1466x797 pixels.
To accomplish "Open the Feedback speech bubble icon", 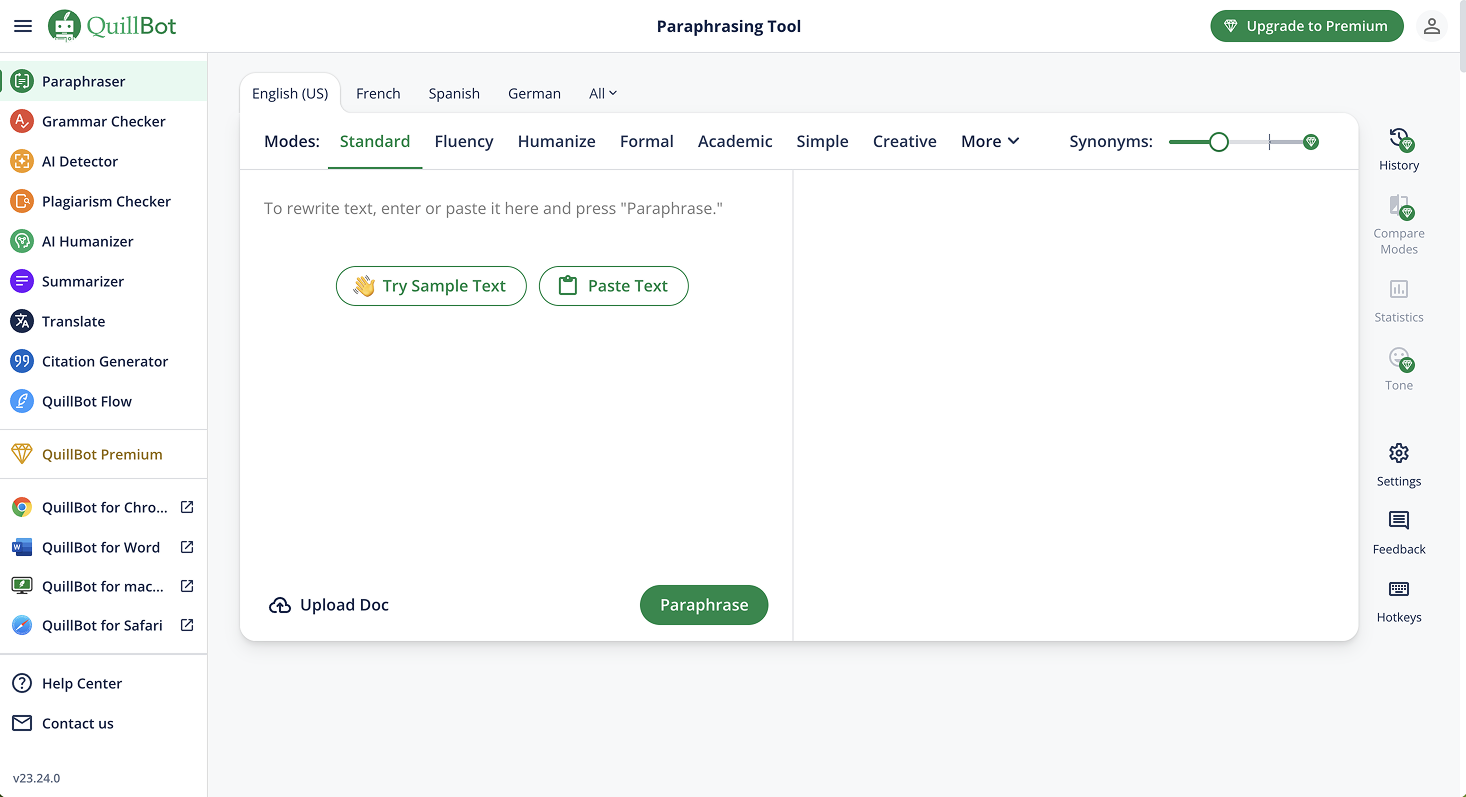I will (1399, 521).
